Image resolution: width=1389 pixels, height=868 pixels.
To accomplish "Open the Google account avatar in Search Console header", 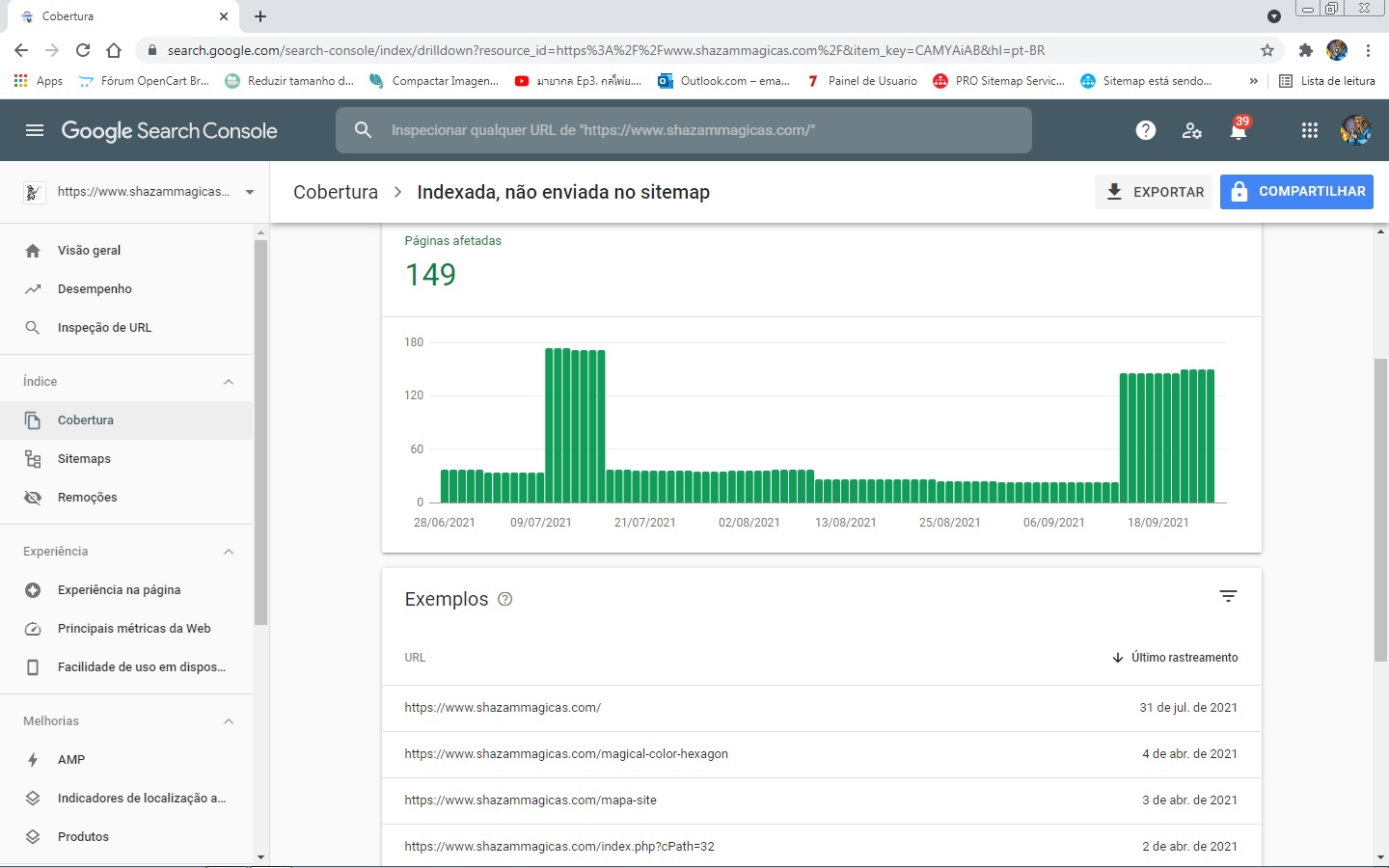I will [1356, 130].
